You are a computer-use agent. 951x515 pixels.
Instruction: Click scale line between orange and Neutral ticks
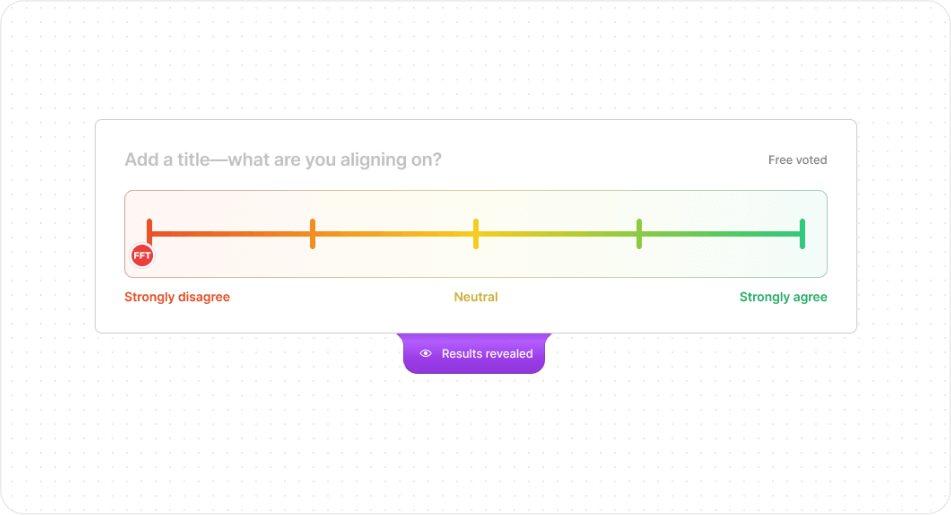[394, 234]
